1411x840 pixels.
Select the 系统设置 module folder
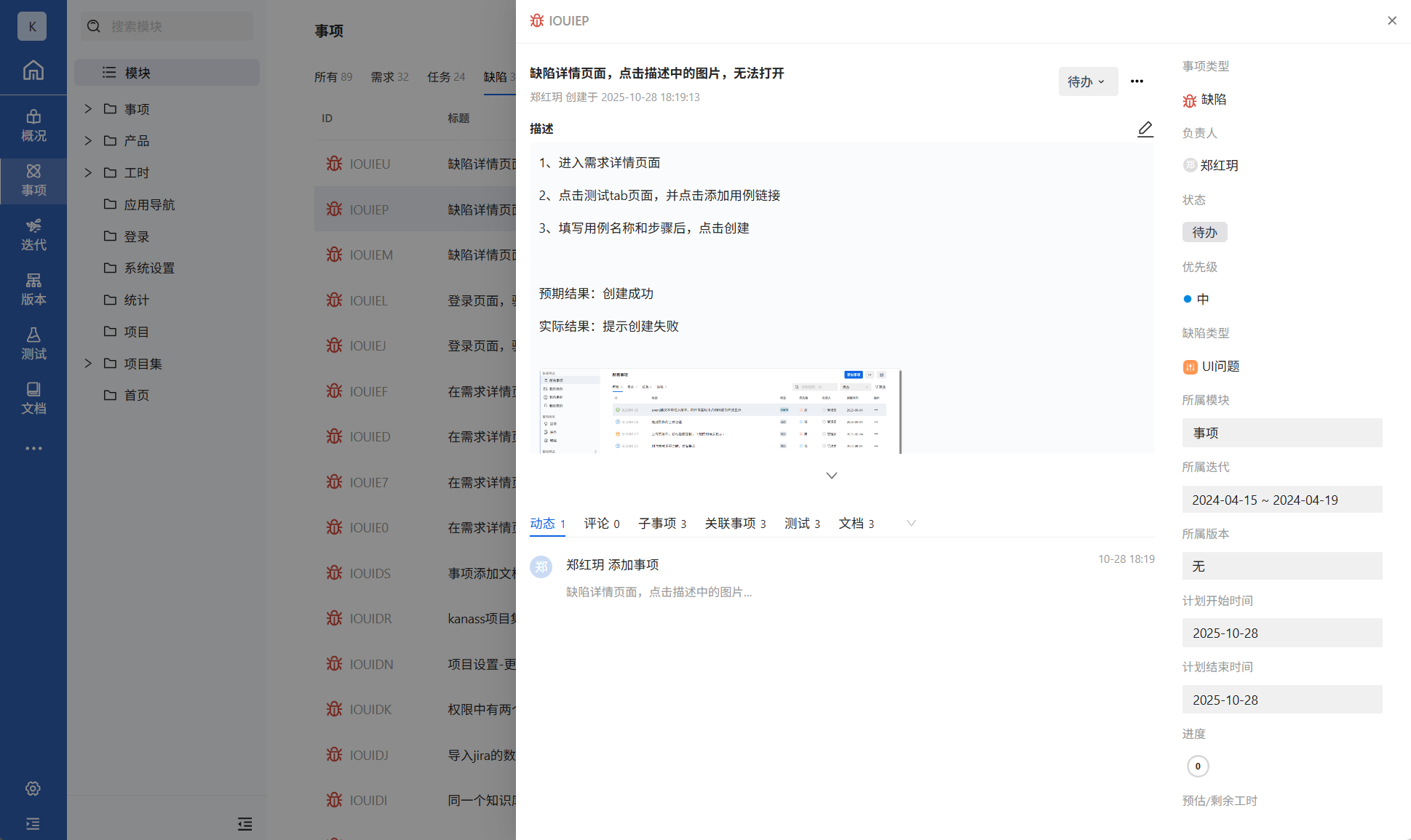[x=149, y=268]
